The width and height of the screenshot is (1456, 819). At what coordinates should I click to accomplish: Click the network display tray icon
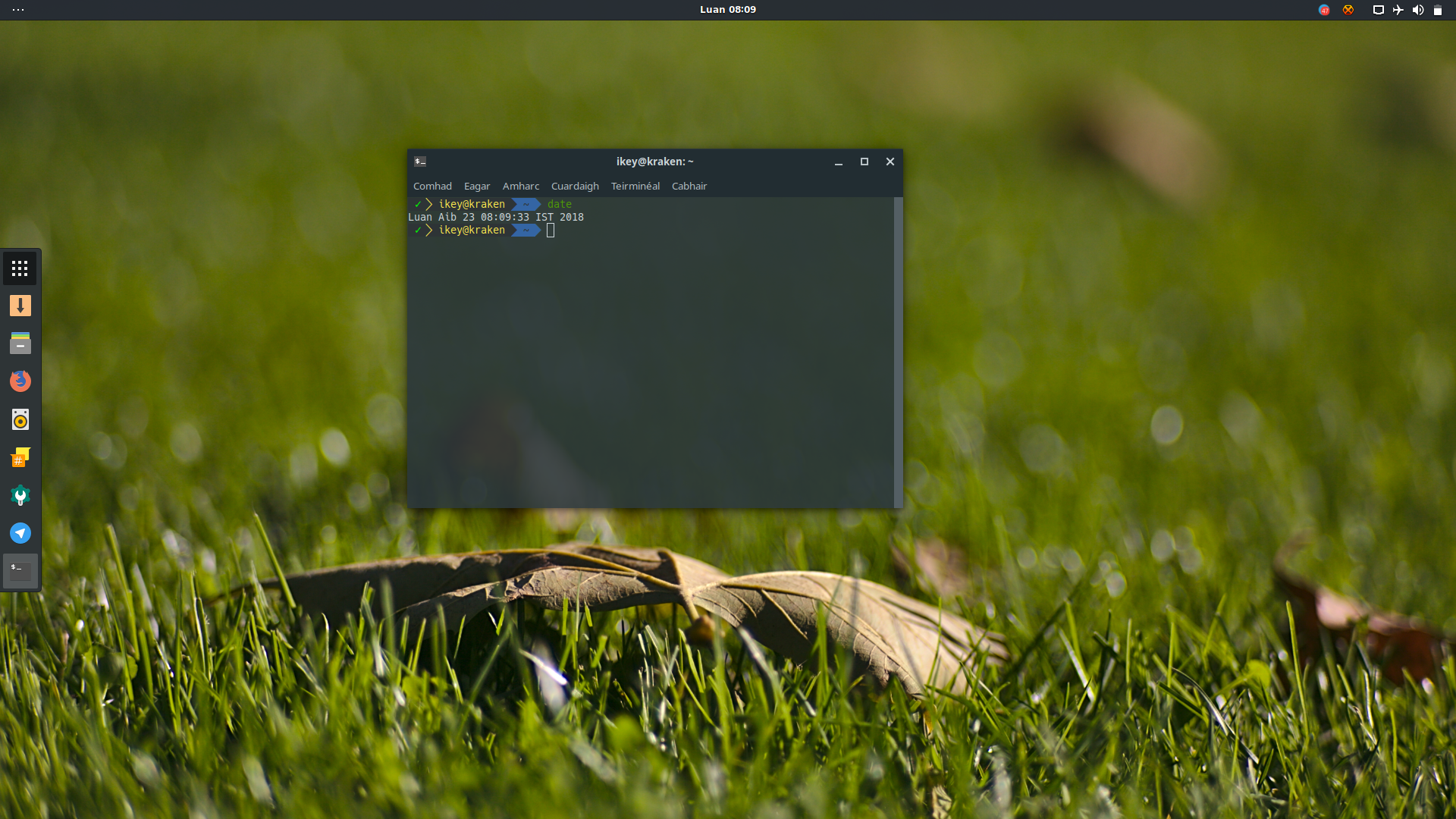click(x=1379, y=10)
